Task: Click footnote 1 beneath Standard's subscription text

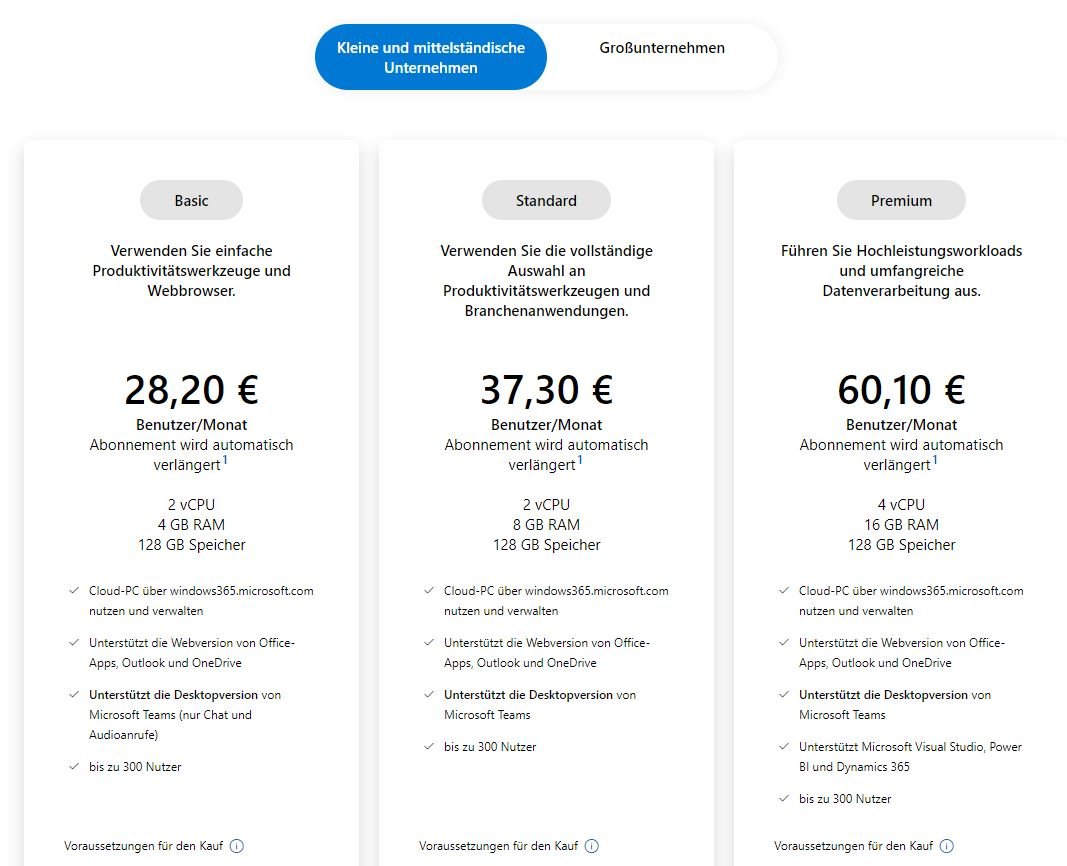Action: [x=580, y=458]
